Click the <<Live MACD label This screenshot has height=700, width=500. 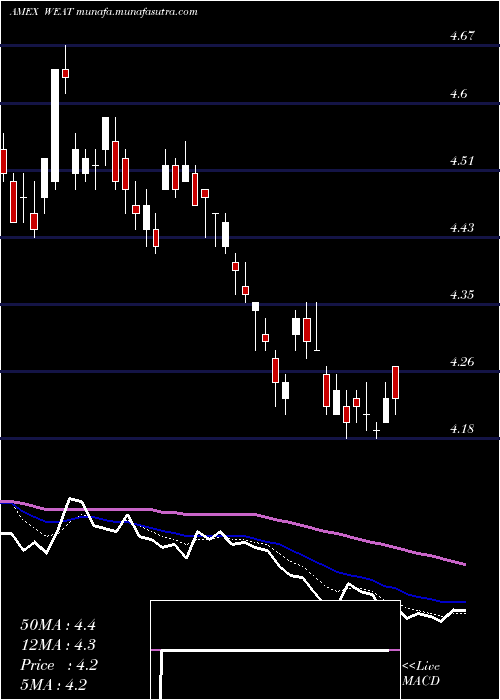point(421,674)
